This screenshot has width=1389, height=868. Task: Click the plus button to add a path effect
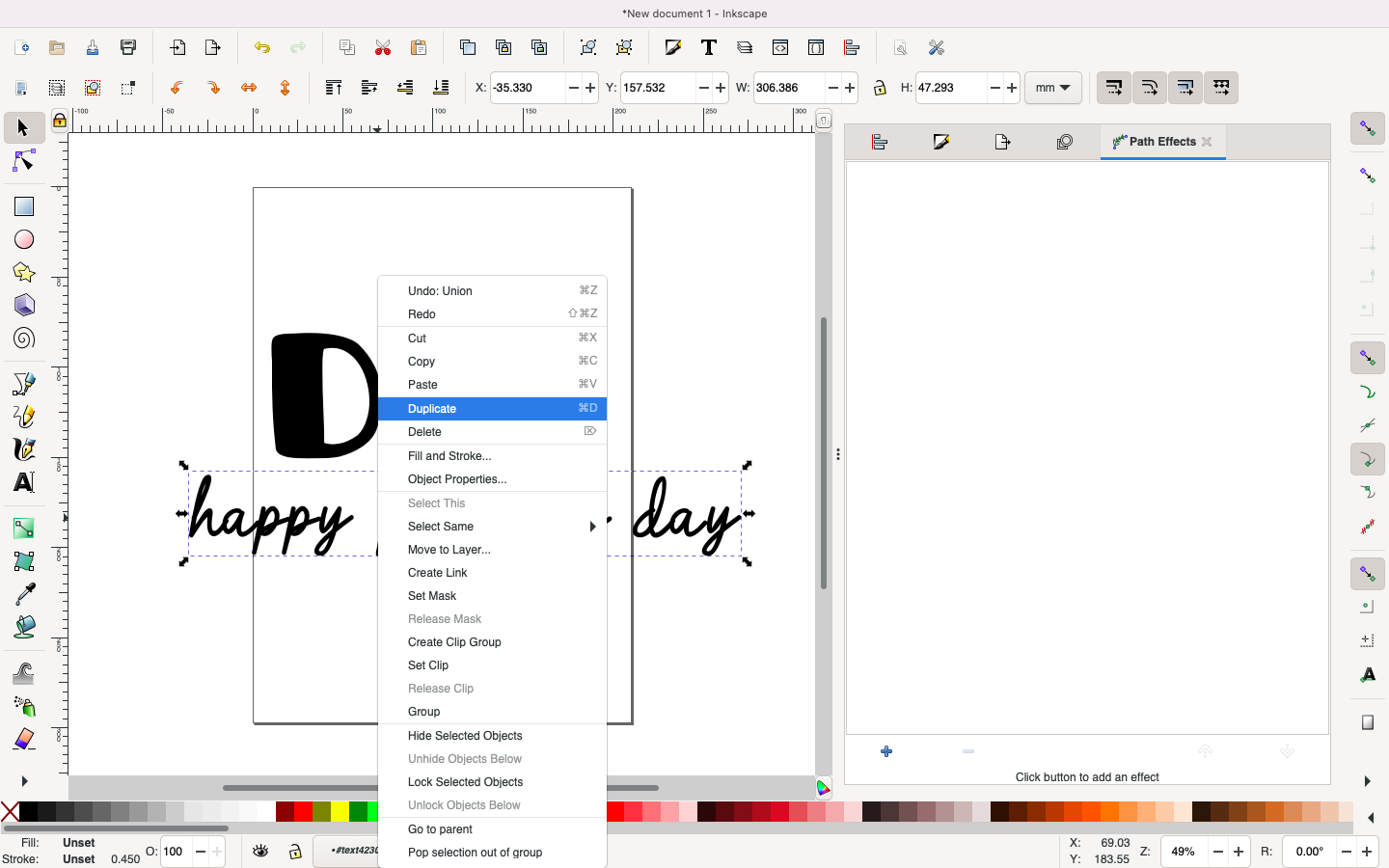click(885, 751)
